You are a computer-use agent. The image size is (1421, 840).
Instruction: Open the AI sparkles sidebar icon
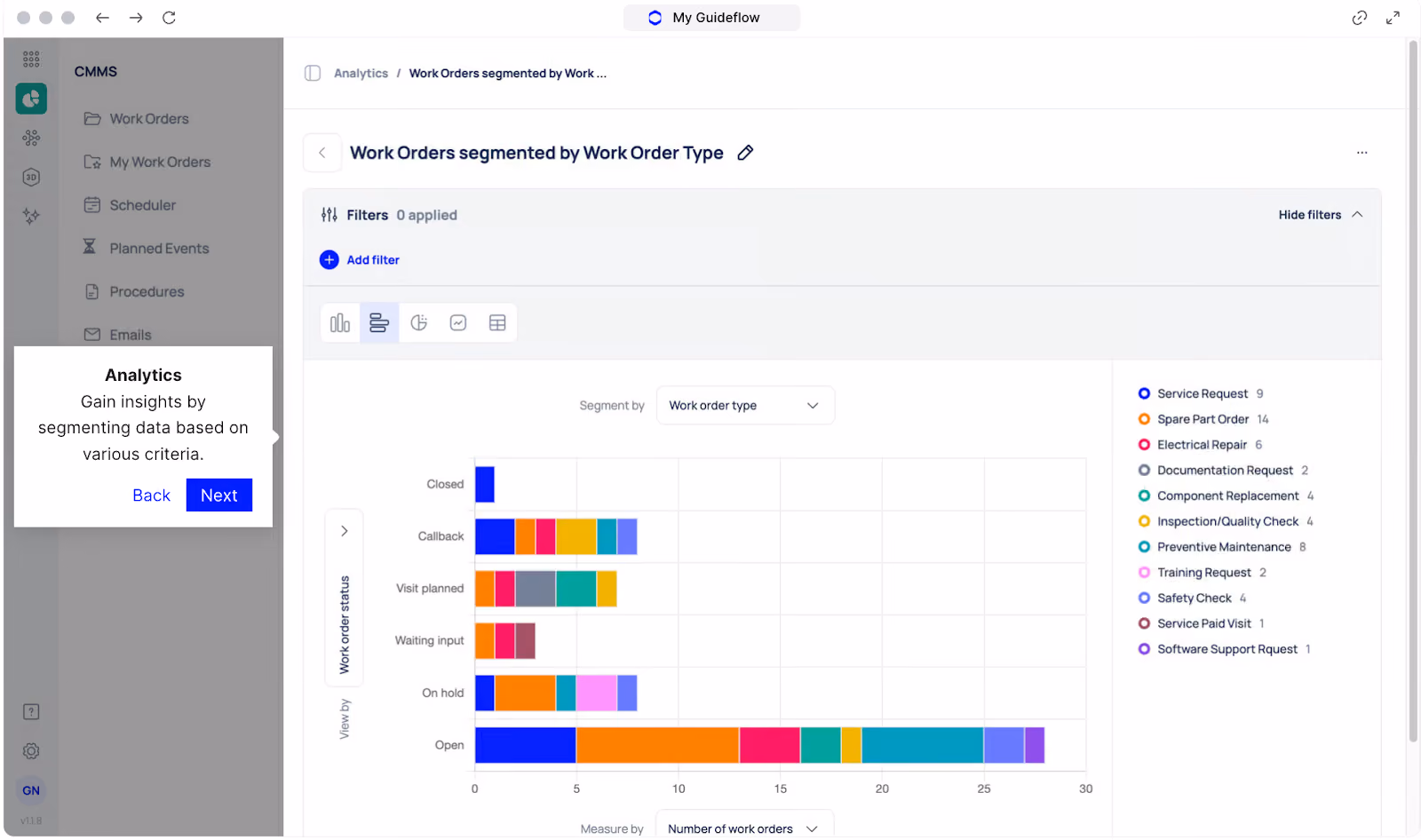click(x=31, y=216)
